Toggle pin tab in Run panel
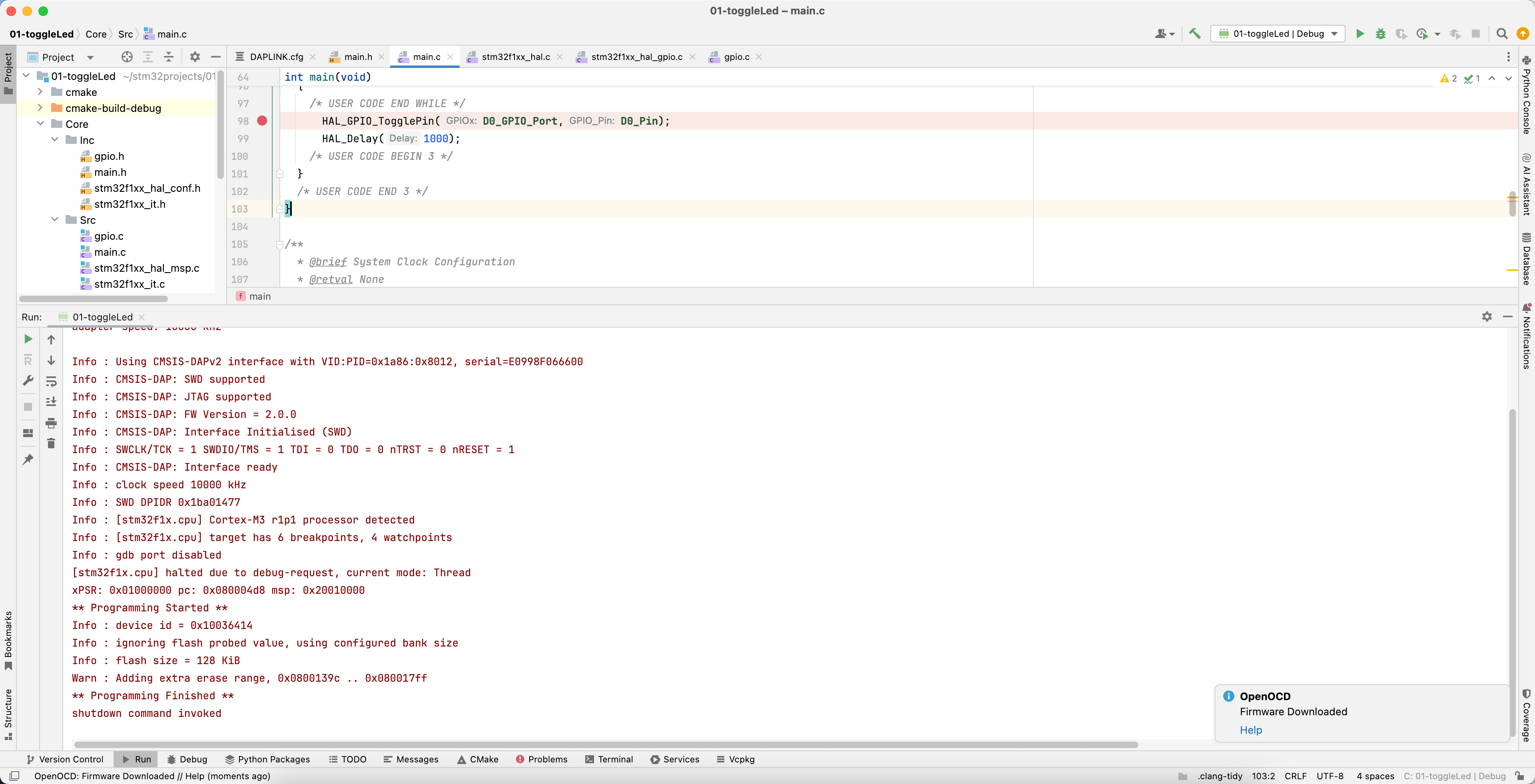1535x784 pixels. pos(28,459)
